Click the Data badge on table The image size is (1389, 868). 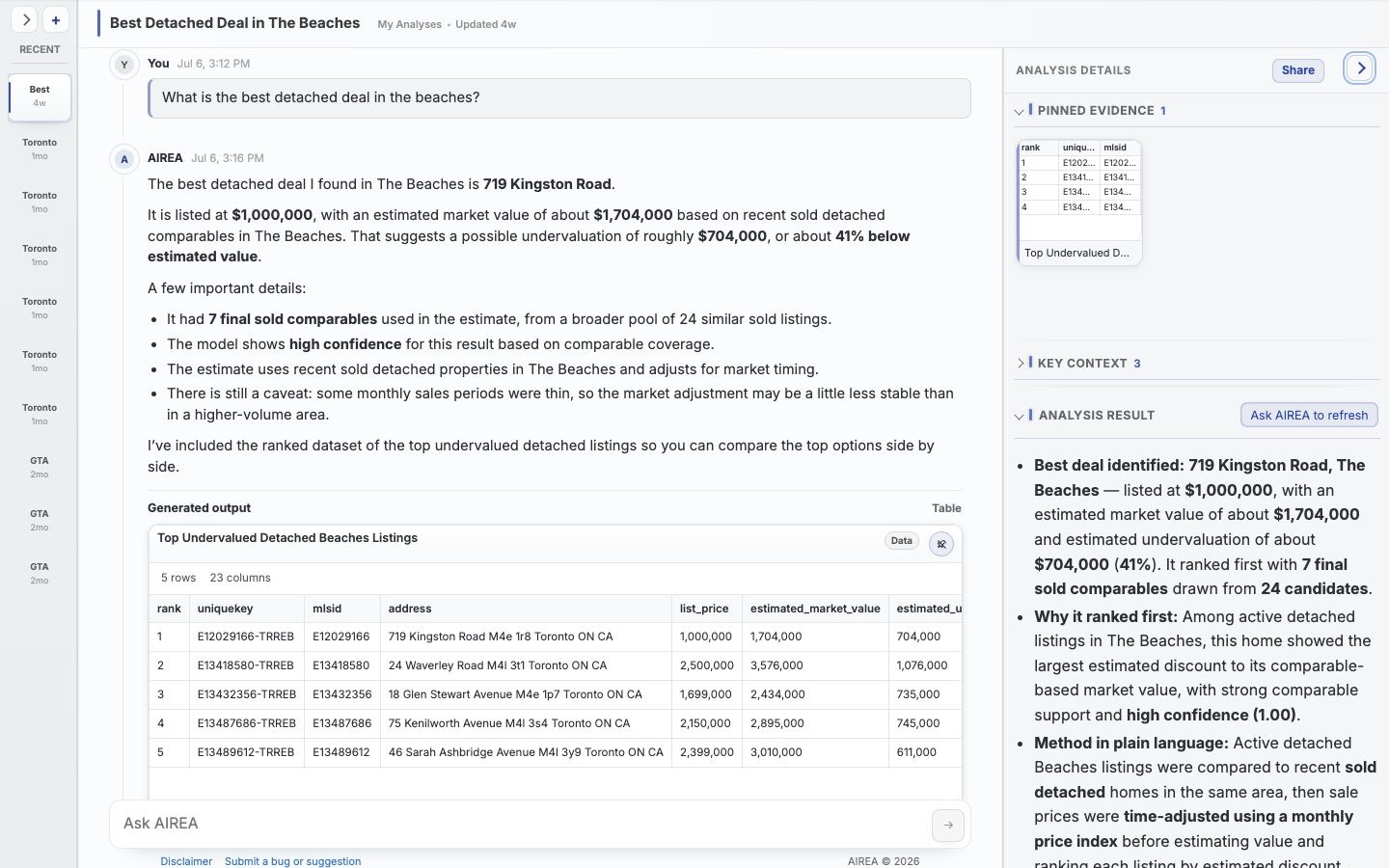[902, 541]
